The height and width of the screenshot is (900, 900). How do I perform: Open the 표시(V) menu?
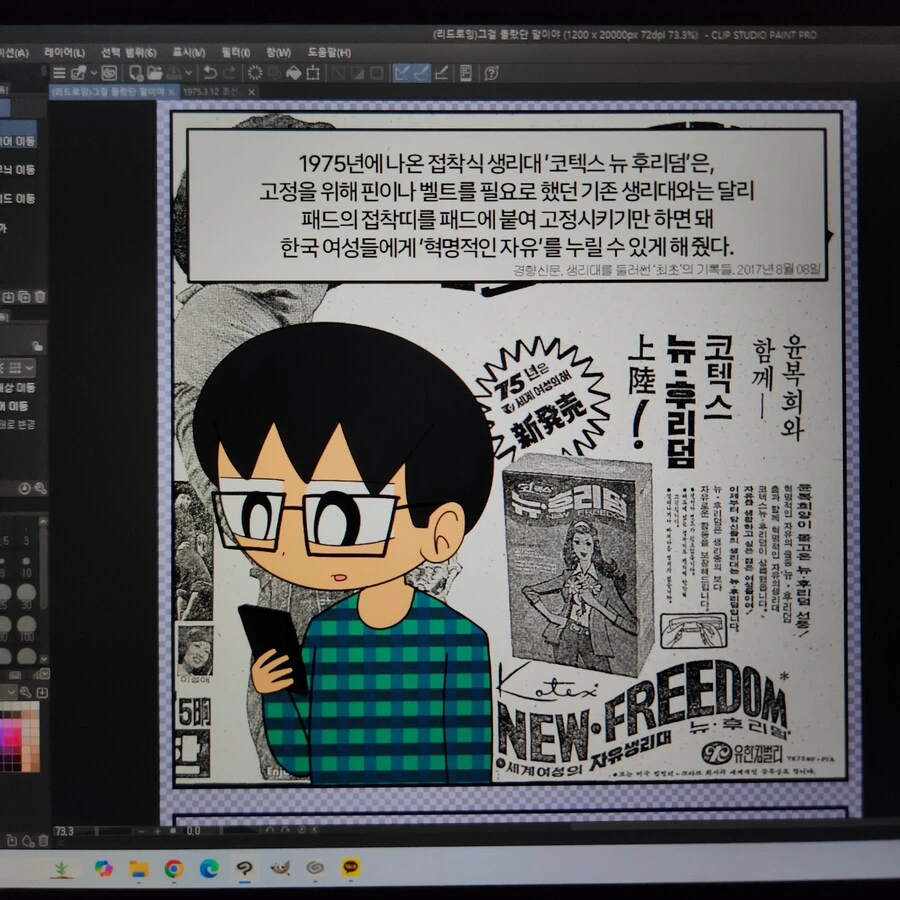[189, 53]
